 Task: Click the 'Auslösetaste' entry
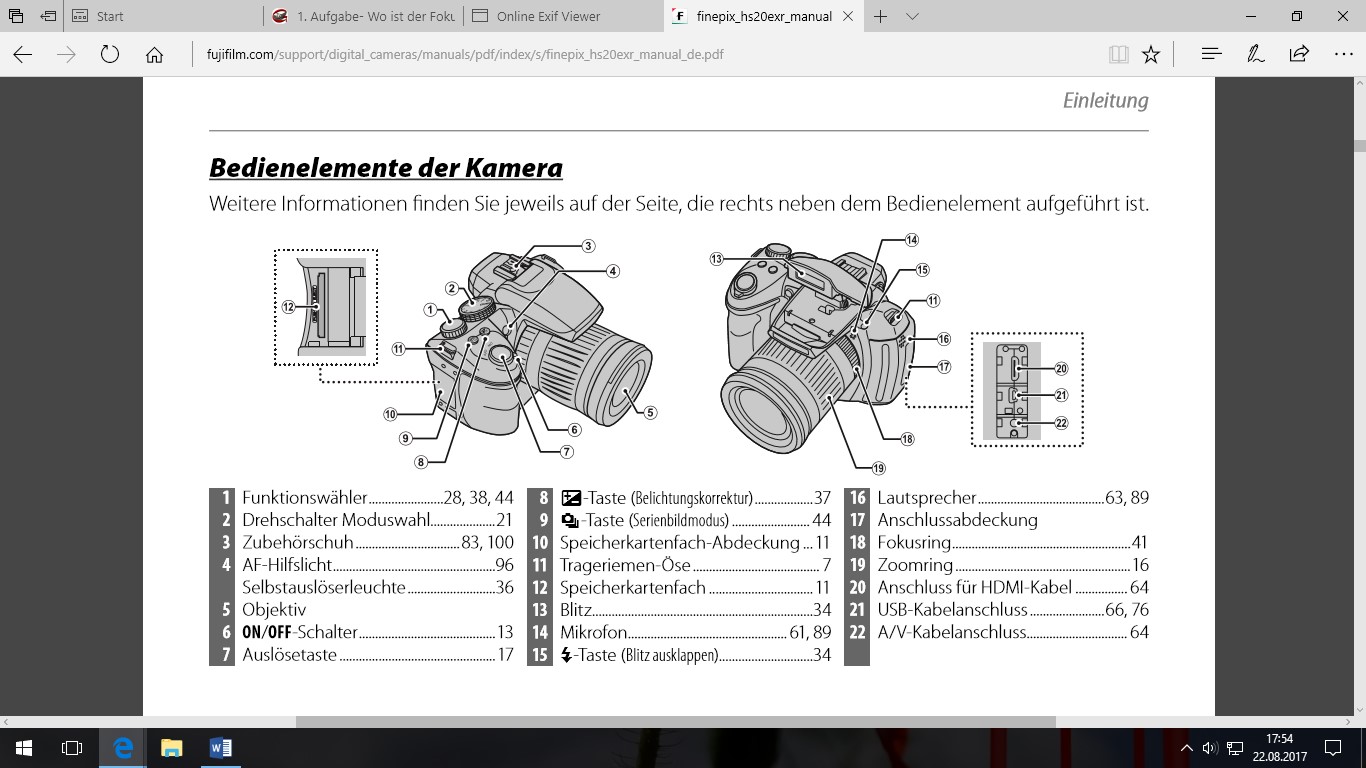coord(290,655)
